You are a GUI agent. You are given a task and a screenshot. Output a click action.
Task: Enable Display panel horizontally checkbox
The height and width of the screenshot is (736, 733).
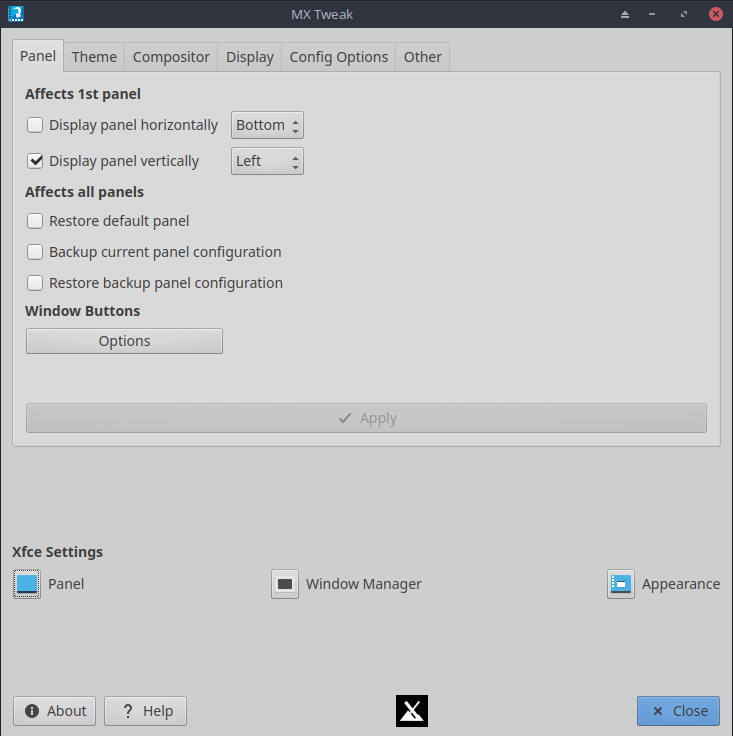35,125
